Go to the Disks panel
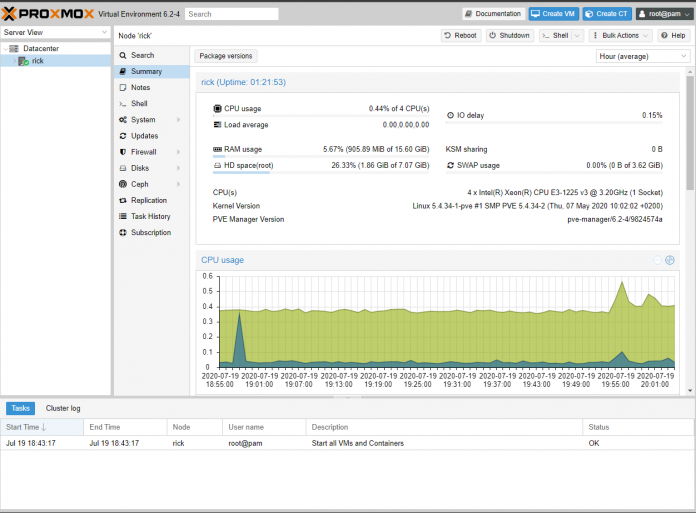The width and height of the screenshot is (696, 513). tap(139, 168)
